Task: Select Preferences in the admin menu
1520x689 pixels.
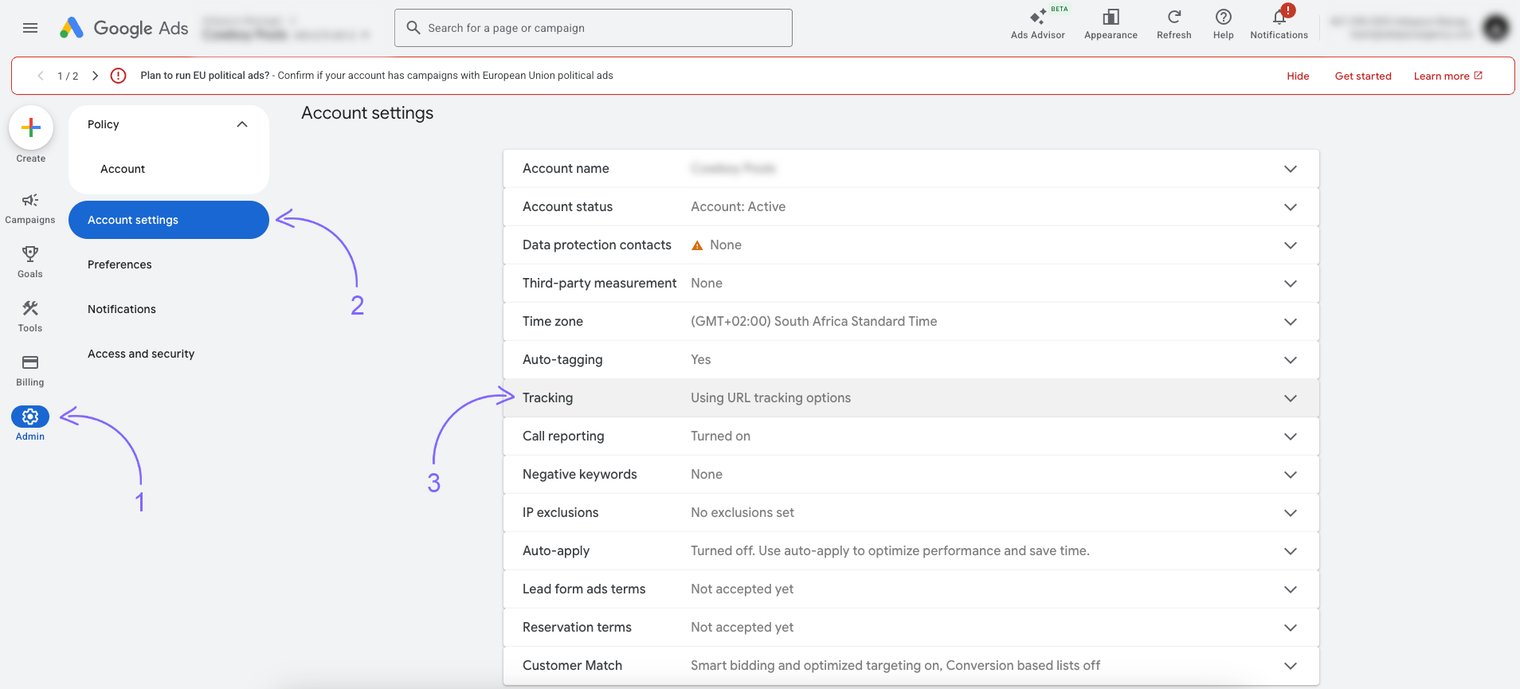Action: pyautogui.click(x=120, y=265)
